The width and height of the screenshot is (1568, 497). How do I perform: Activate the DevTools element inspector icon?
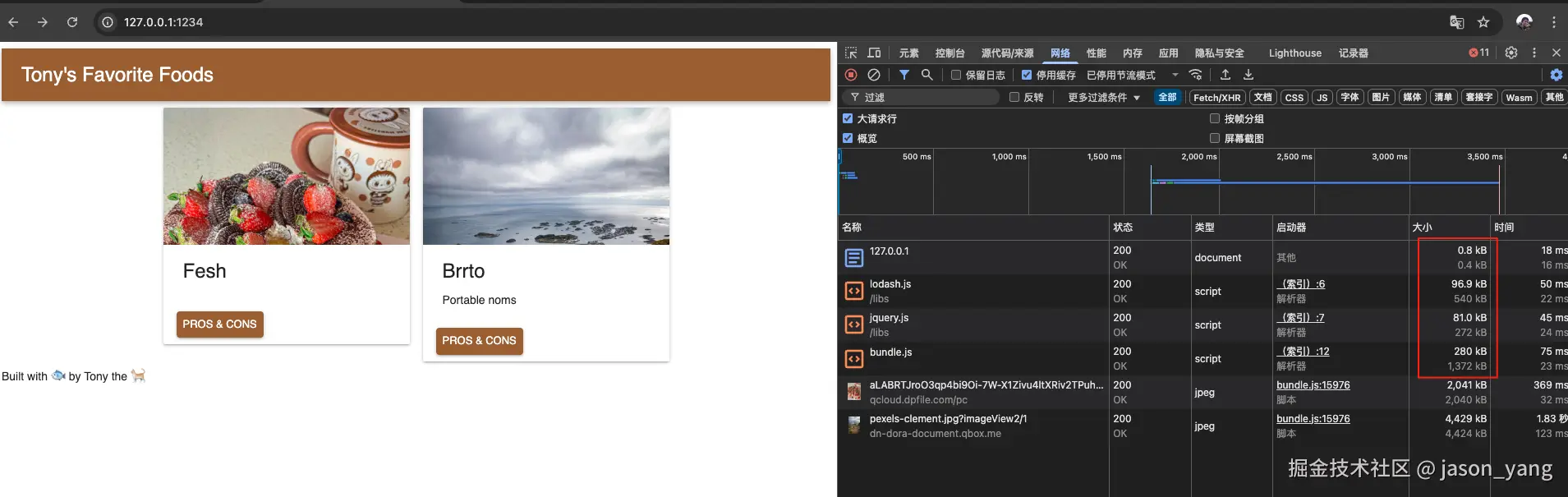851,53
